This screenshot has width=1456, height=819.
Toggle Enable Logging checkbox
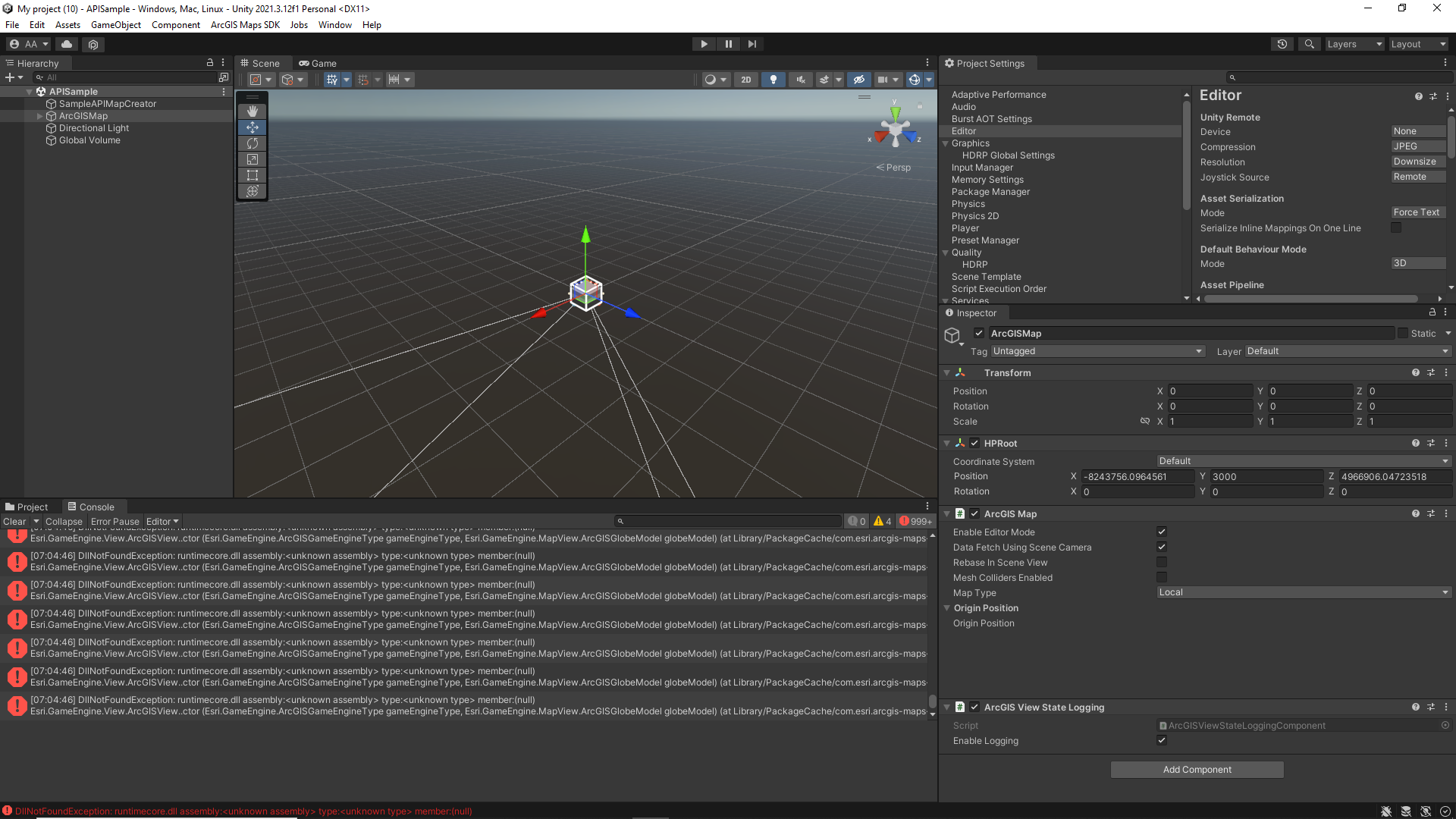pos(1162,741)
